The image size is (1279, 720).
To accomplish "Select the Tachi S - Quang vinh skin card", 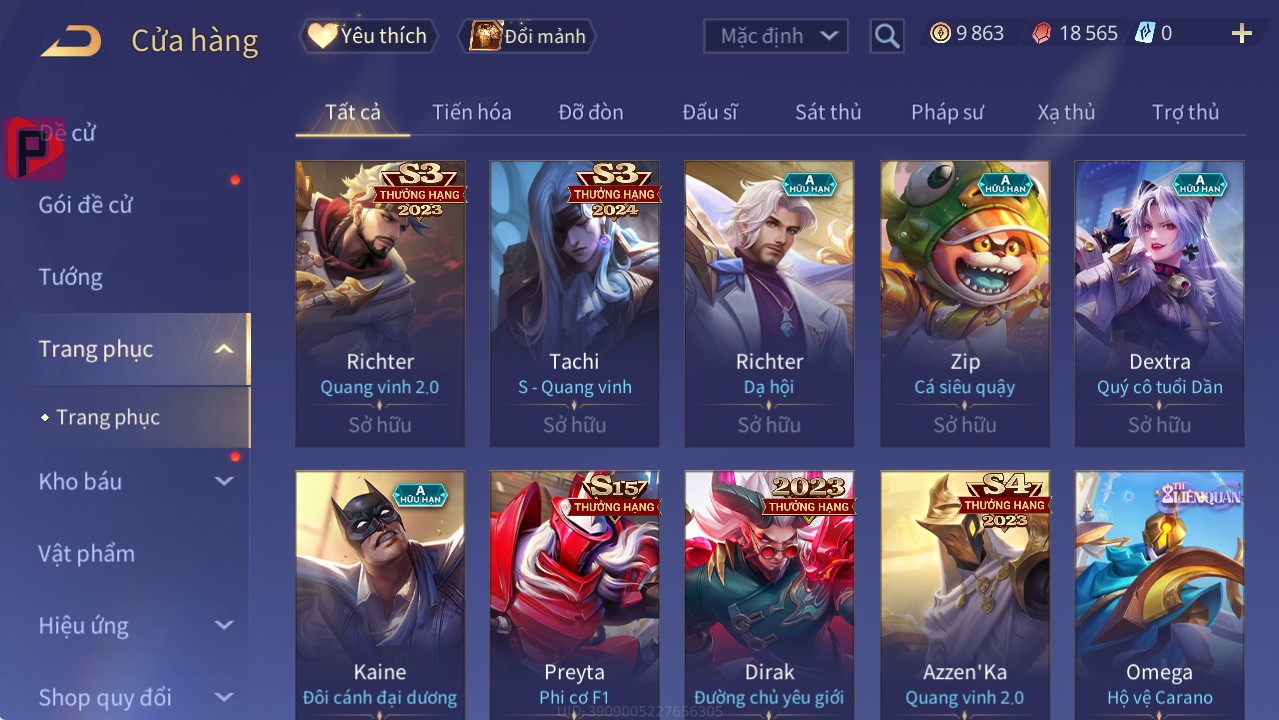I will point(575,304).
